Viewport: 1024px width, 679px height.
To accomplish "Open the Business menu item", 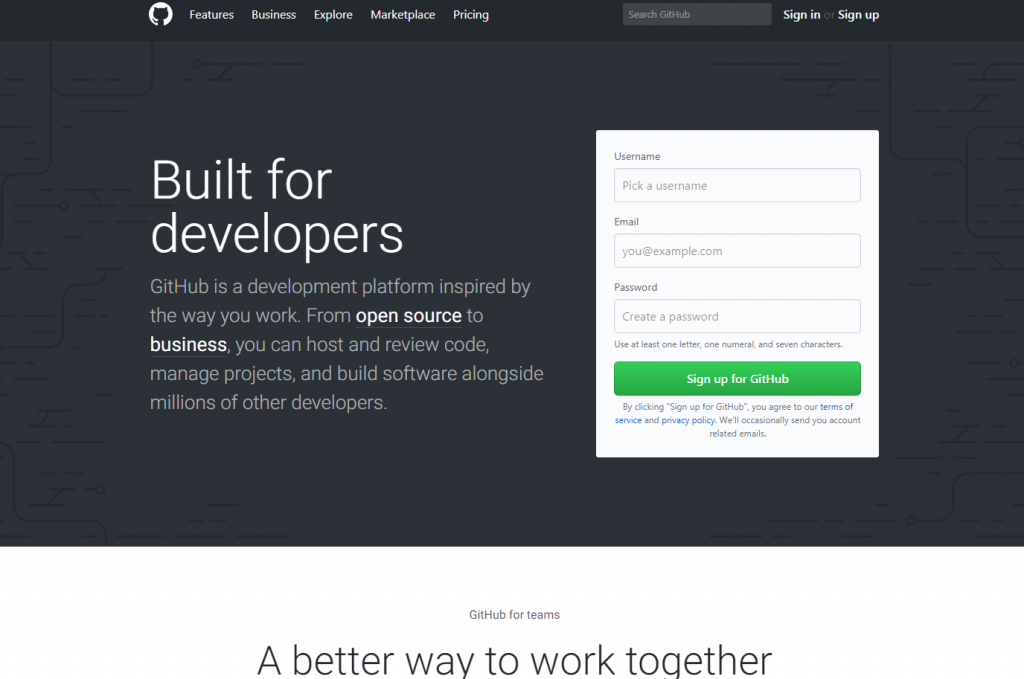I will coord(274,14).
